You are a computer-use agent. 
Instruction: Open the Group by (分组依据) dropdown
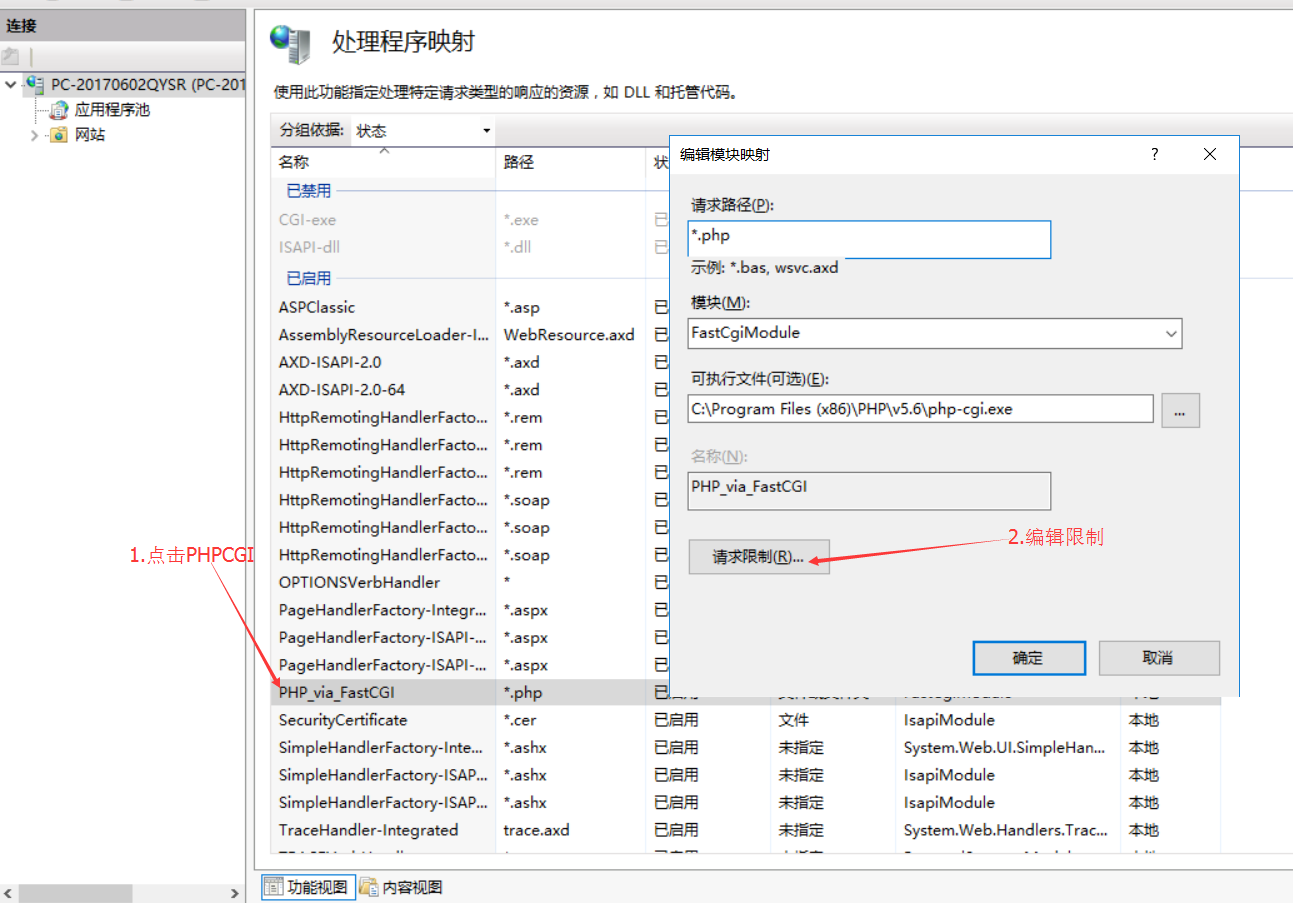(x=486, y=131)
